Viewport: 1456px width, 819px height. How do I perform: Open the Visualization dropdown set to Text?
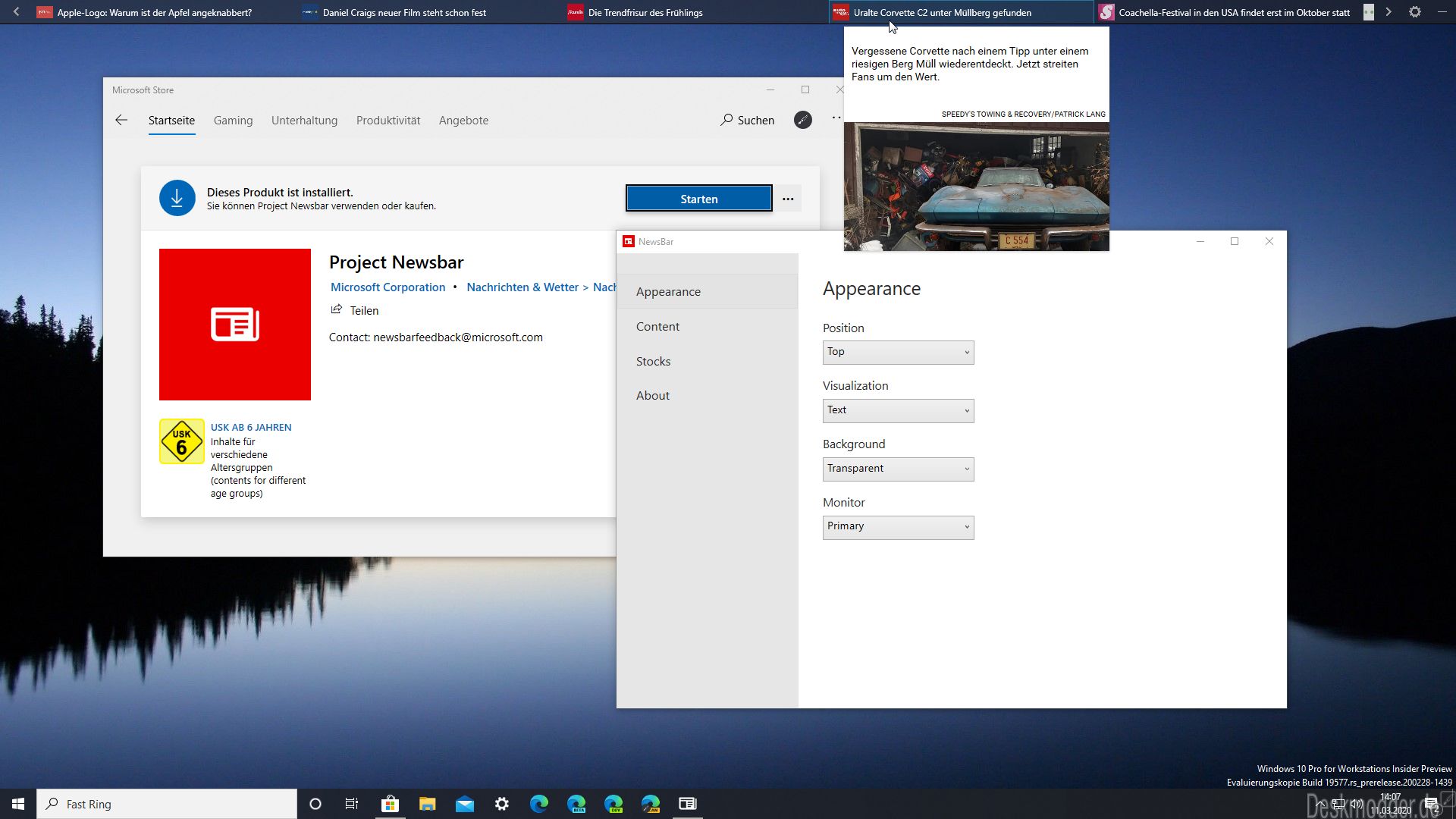(x=898, y=410)
